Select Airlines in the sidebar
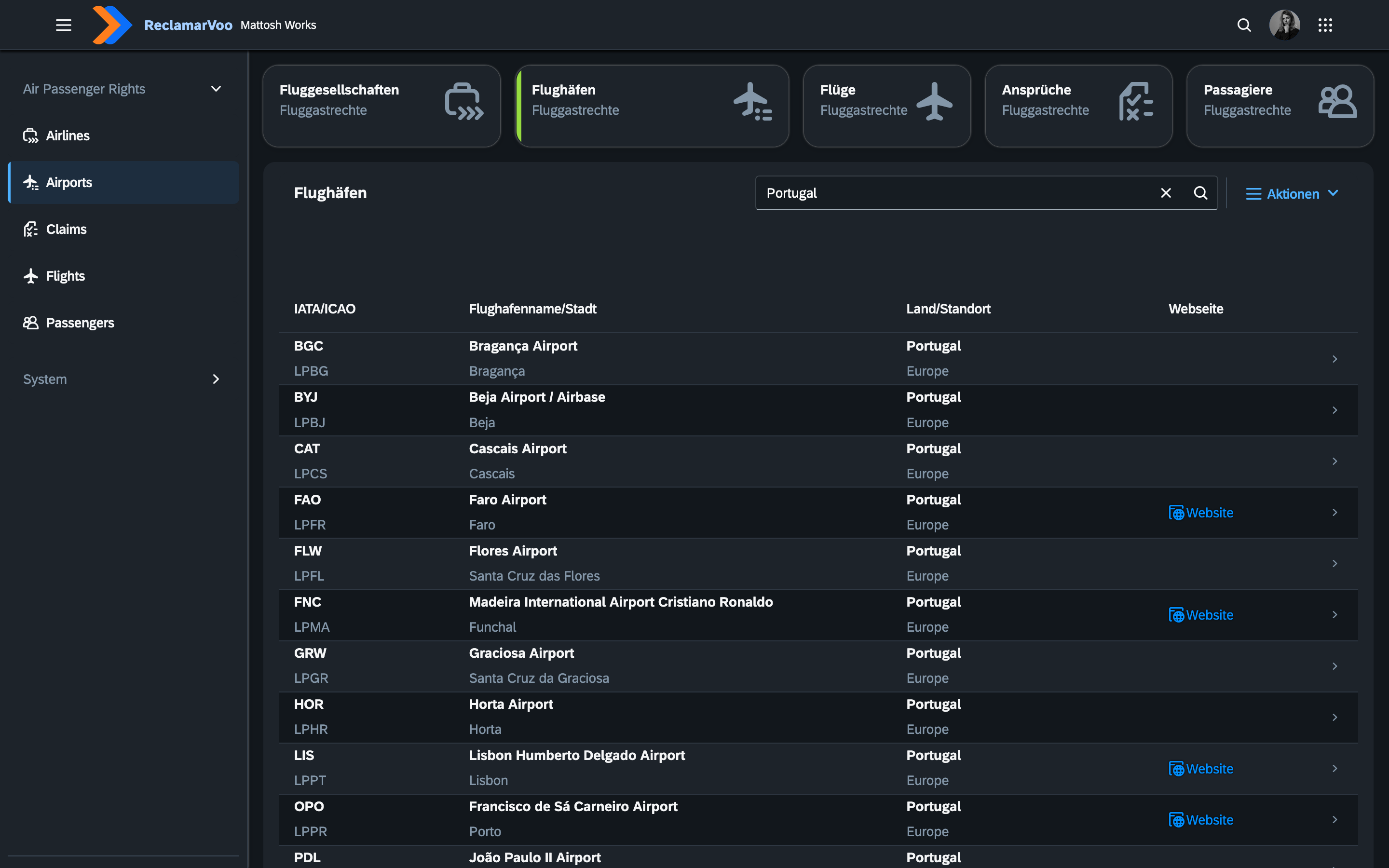The image size is (1389, 868). click(67, 136)
